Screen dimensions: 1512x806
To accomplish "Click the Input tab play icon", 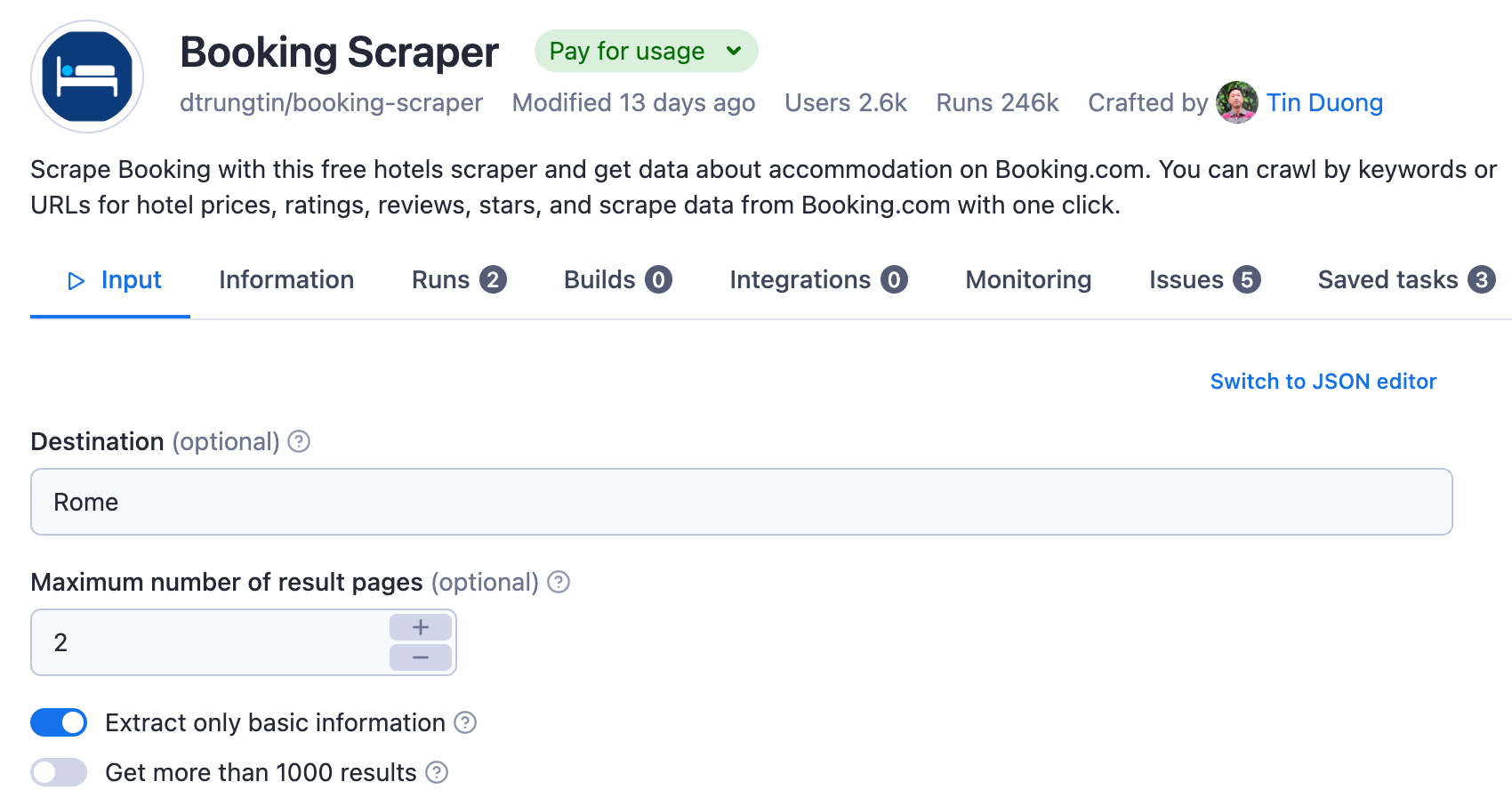I will pyautogui.click(x=76, y=281).
